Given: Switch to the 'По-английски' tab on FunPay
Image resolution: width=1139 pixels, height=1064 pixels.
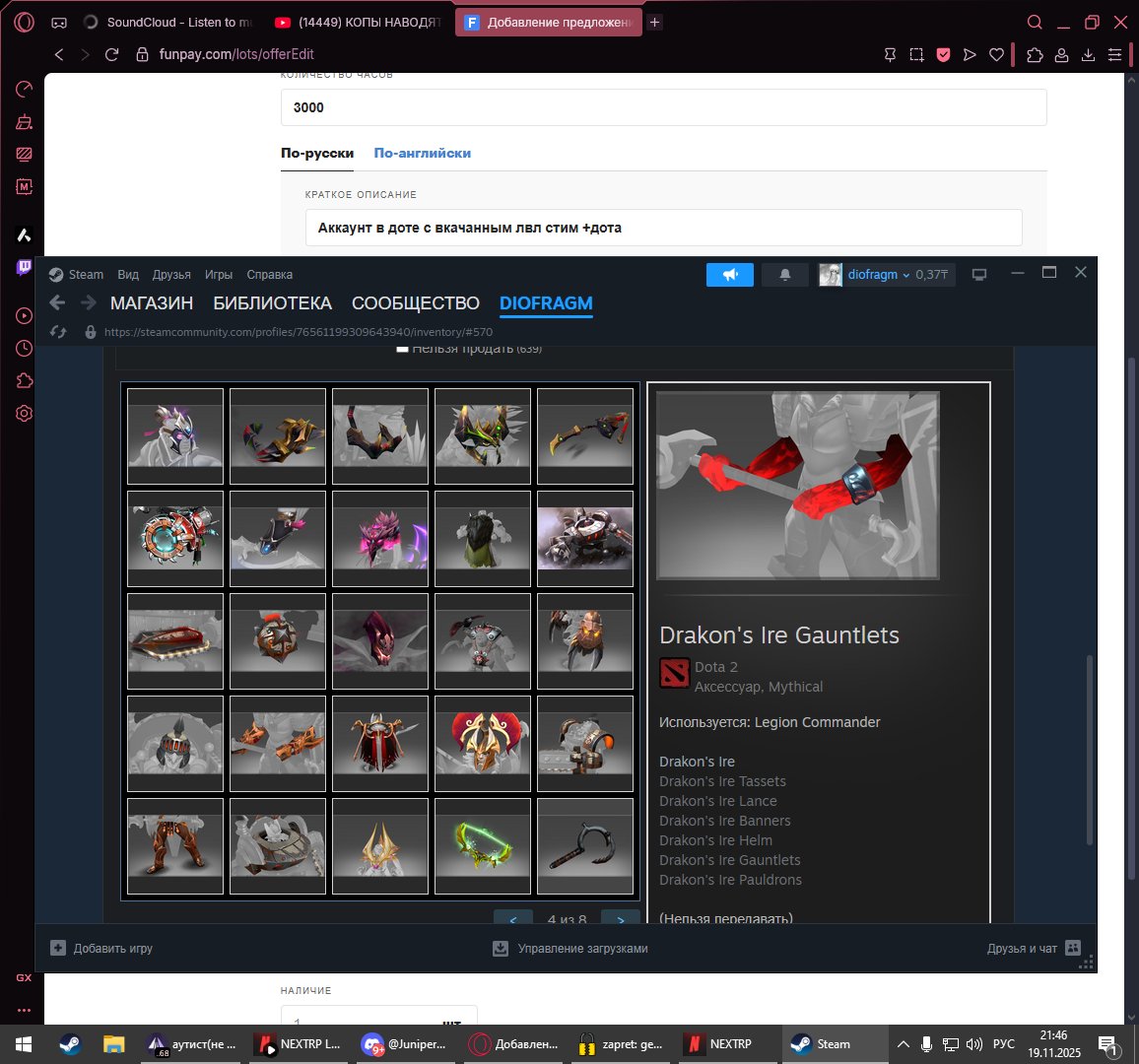Looking at the screenshot, I should coord(422,153).
